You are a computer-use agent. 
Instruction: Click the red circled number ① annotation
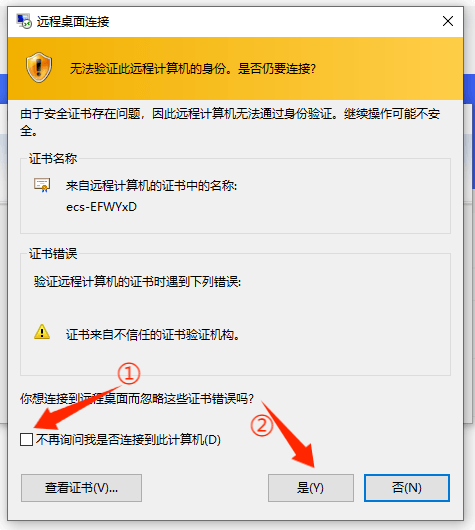pyautogui.click(x=129, y=374)
